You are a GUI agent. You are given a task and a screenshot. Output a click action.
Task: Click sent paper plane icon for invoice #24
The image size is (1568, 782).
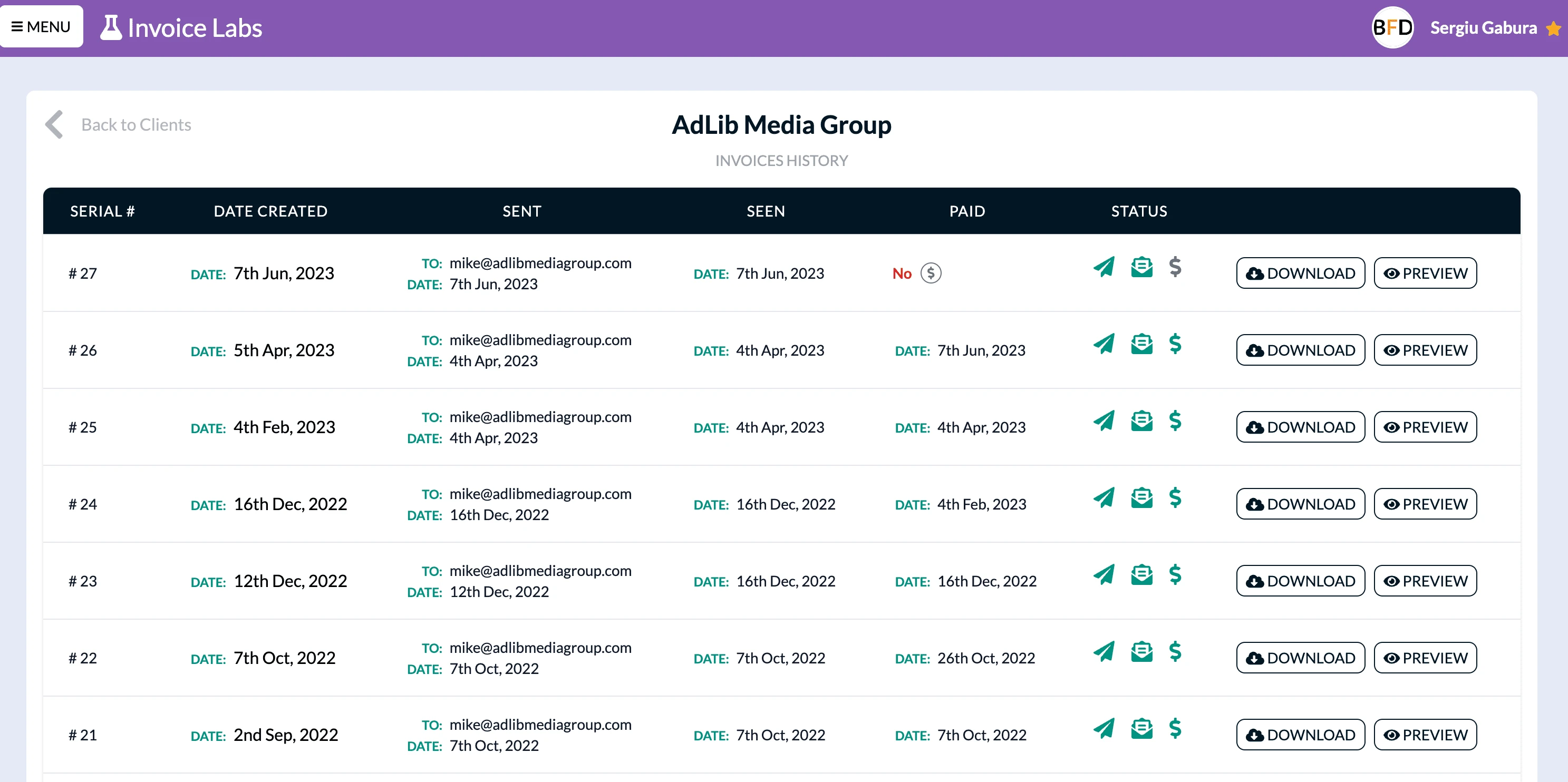(x=1104, y=497)
